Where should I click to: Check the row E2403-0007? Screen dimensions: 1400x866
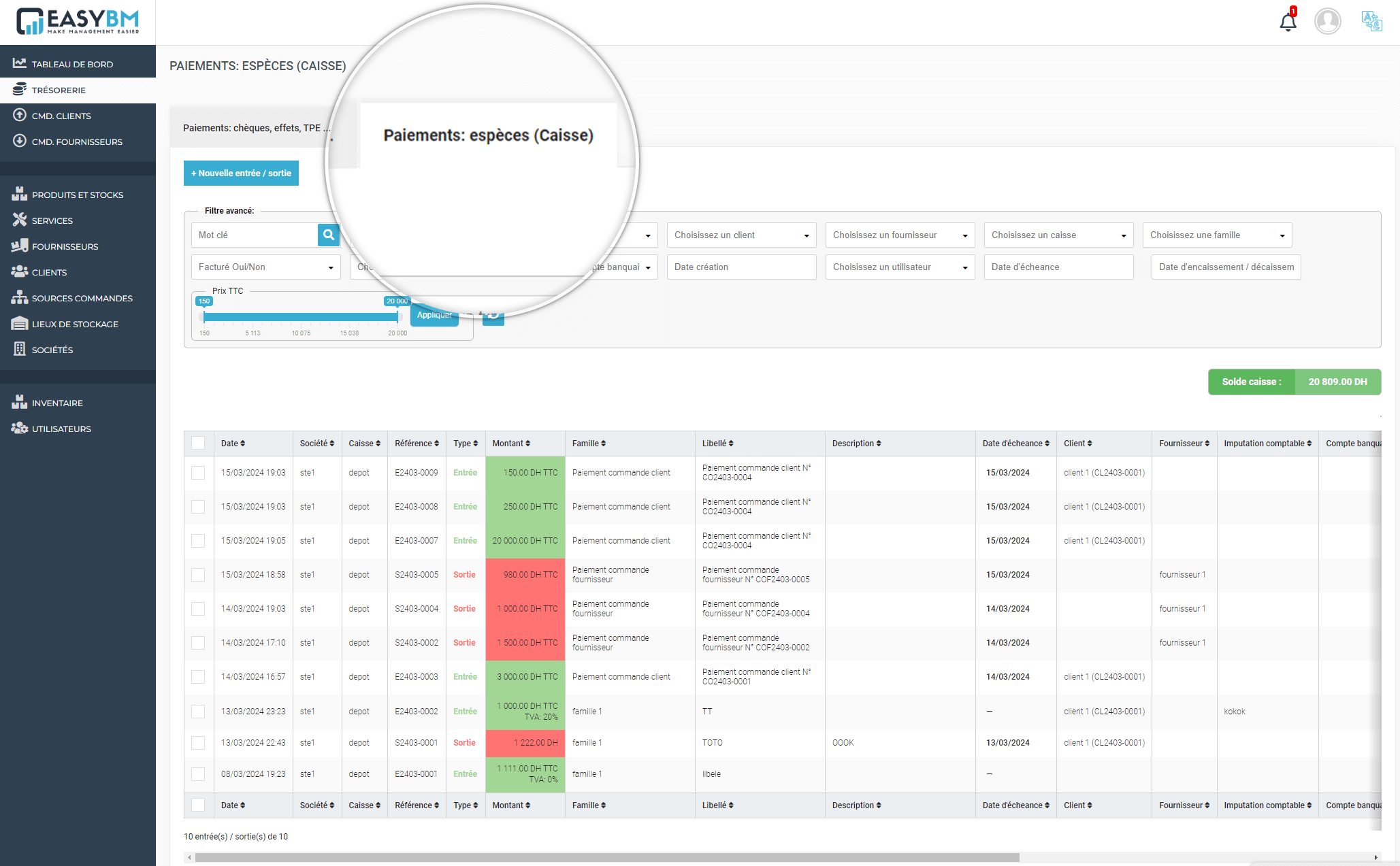(x=198, y=541)
